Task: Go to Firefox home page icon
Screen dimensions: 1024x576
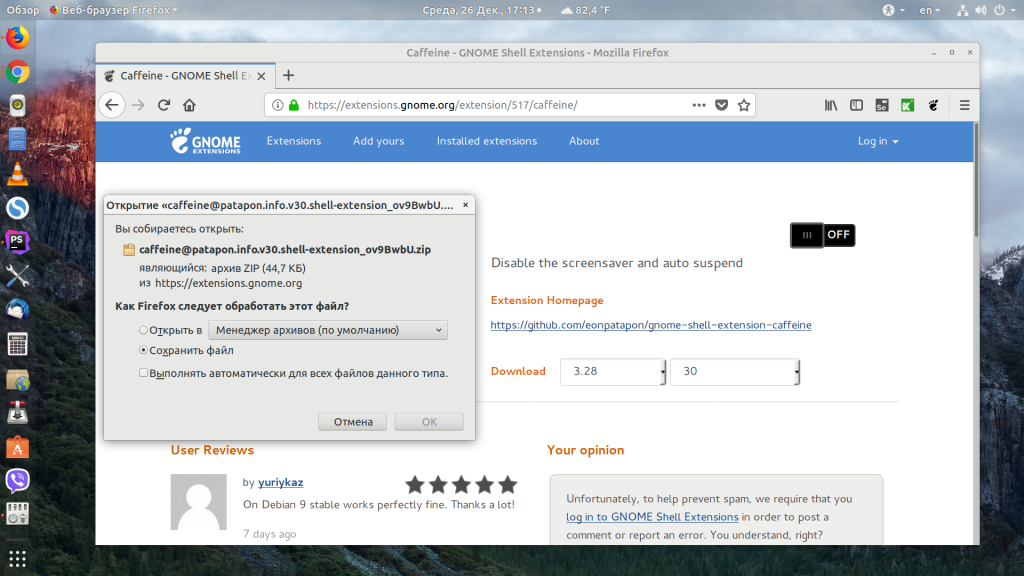Action: click(x=189, y=105)
